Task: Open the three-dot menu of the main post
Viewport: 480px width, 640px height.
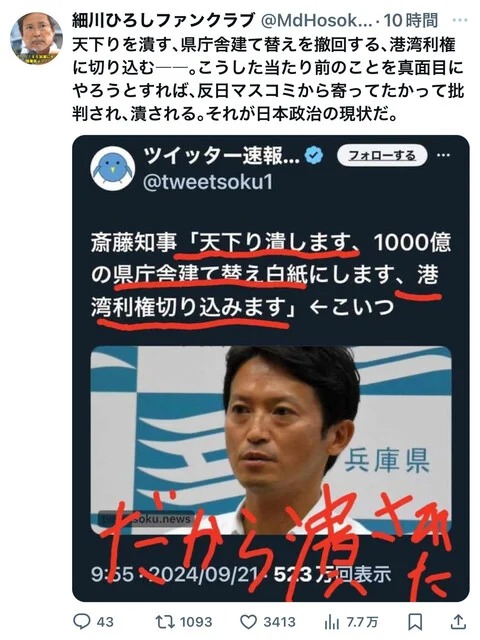Action: point(460,20)
